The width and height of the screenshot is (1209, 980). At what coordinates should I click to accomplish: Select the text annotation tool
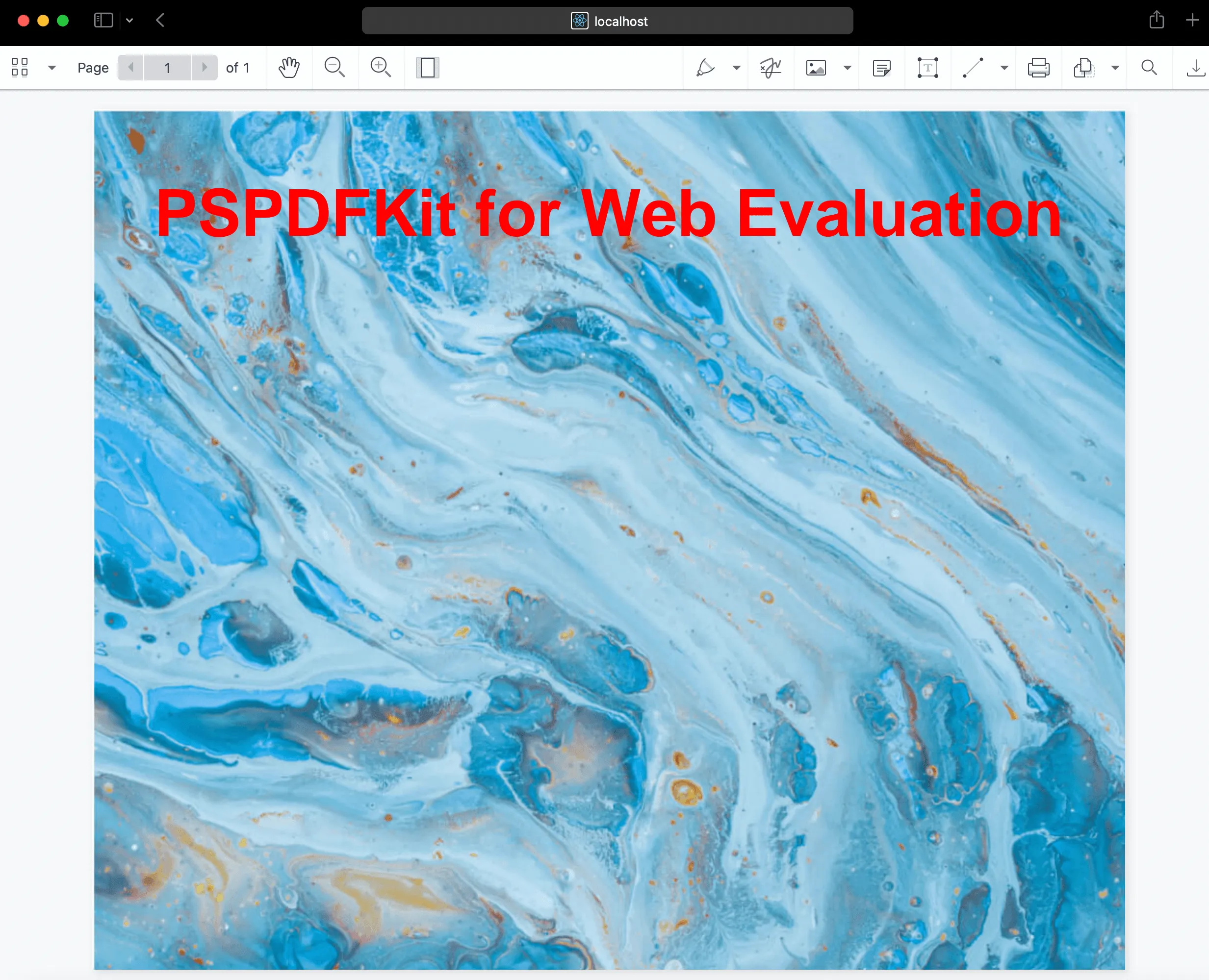pyautogui.click(x=927, y=68)
